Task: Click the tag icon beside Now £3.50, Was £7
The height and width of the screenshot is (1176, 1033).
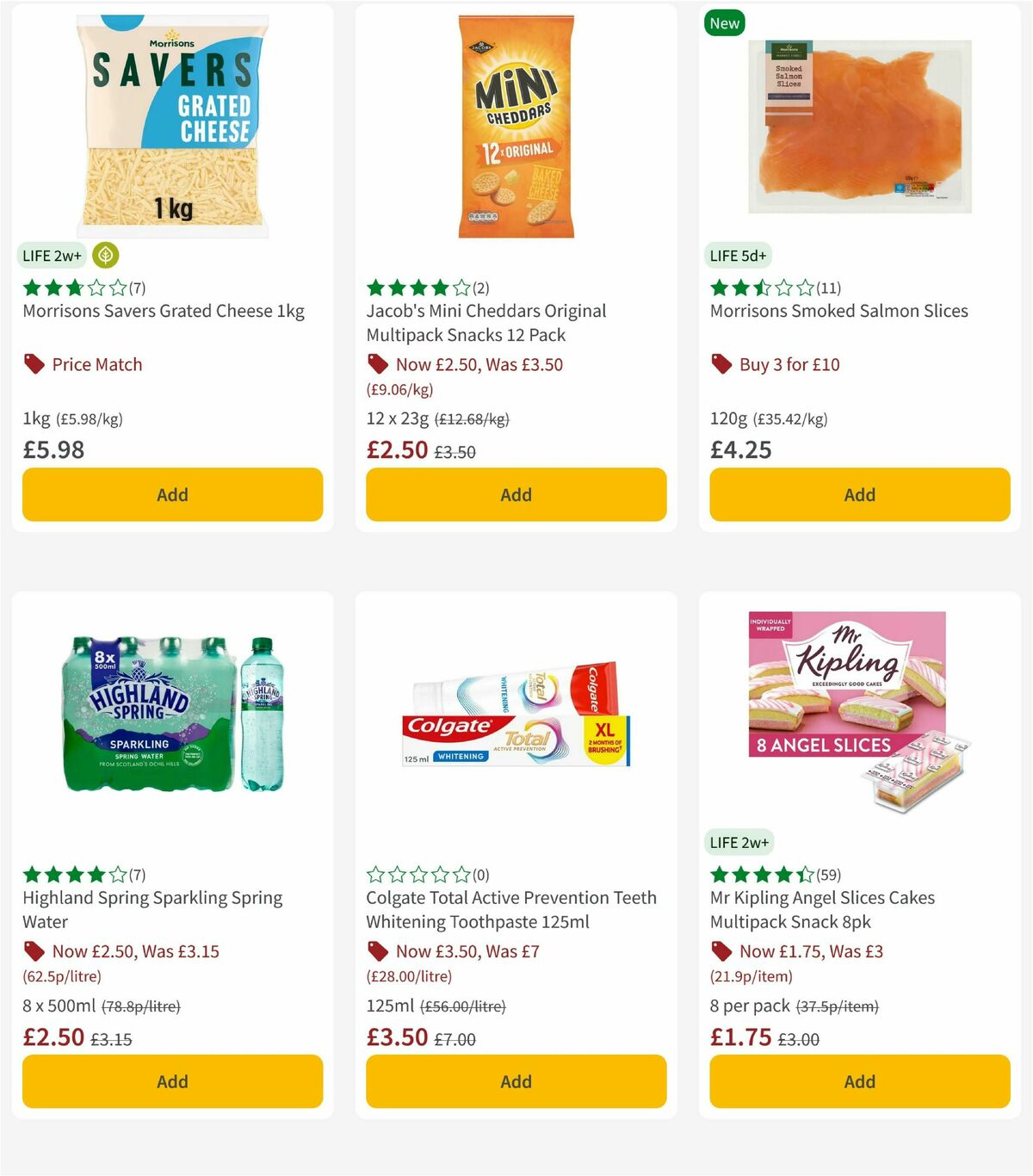Action: tap(377, 951)
